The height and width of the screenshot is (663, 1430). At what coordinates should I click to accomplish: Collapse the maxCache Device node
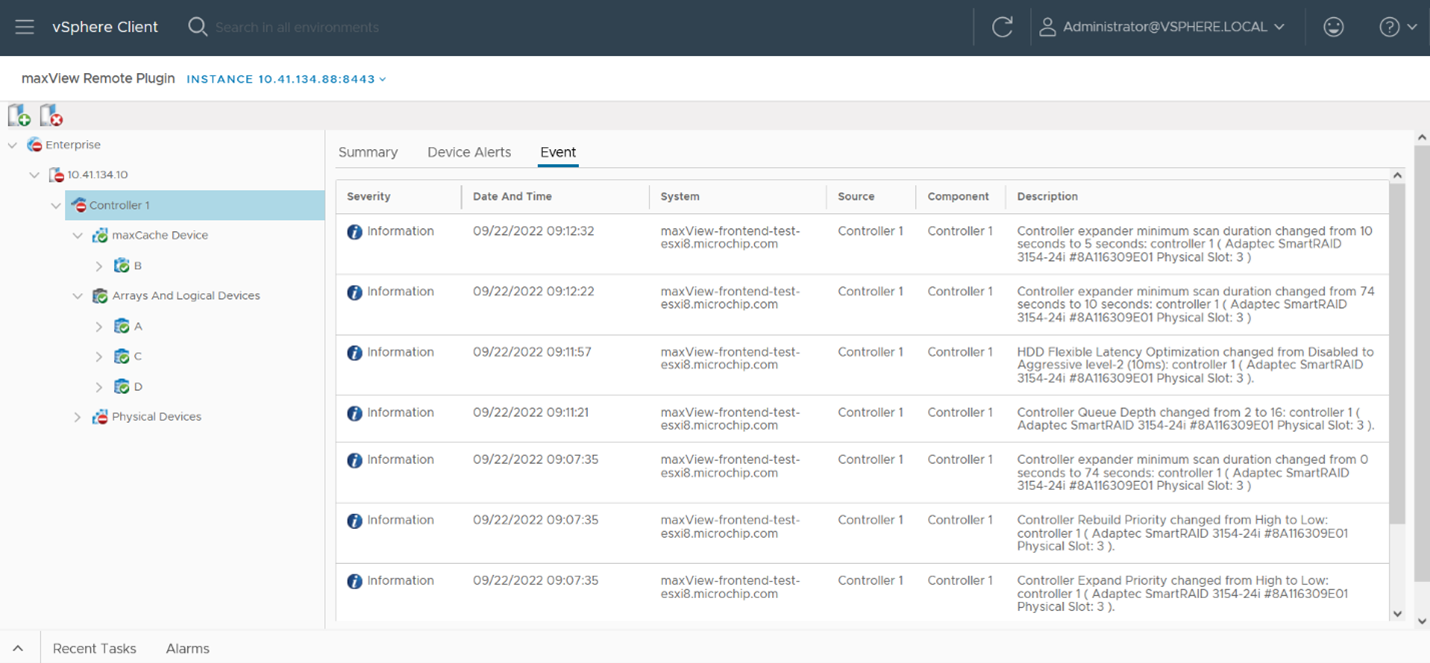coord(78,236)
